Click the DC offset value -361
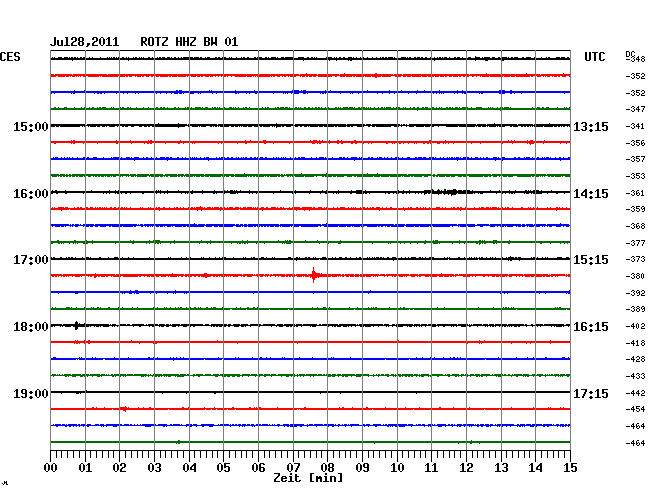Image resolution: width=650 pixels, height=494 pixels. pyautogui.click(x=635, y=193)
